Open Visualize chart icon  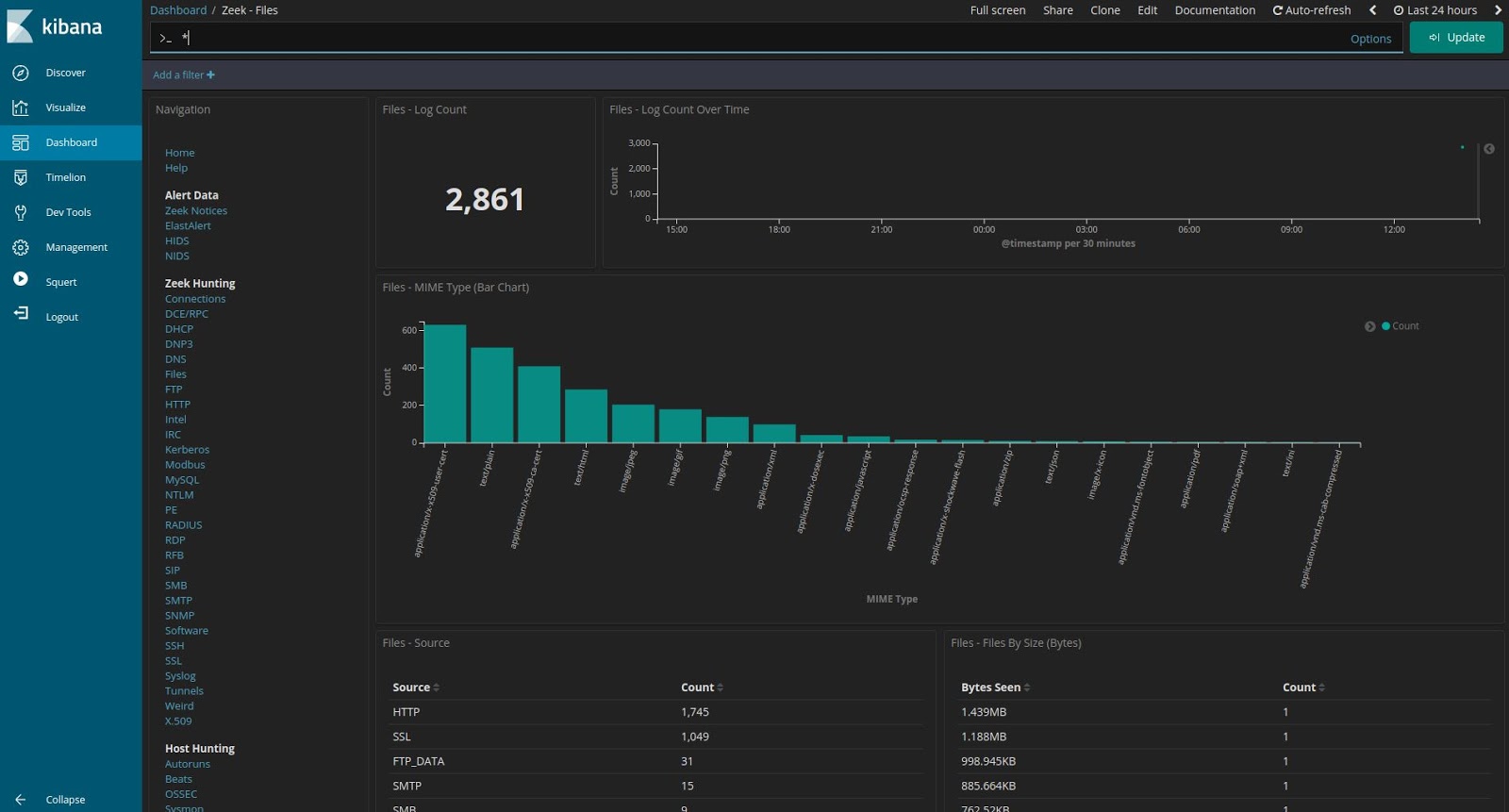click(21, 108)
